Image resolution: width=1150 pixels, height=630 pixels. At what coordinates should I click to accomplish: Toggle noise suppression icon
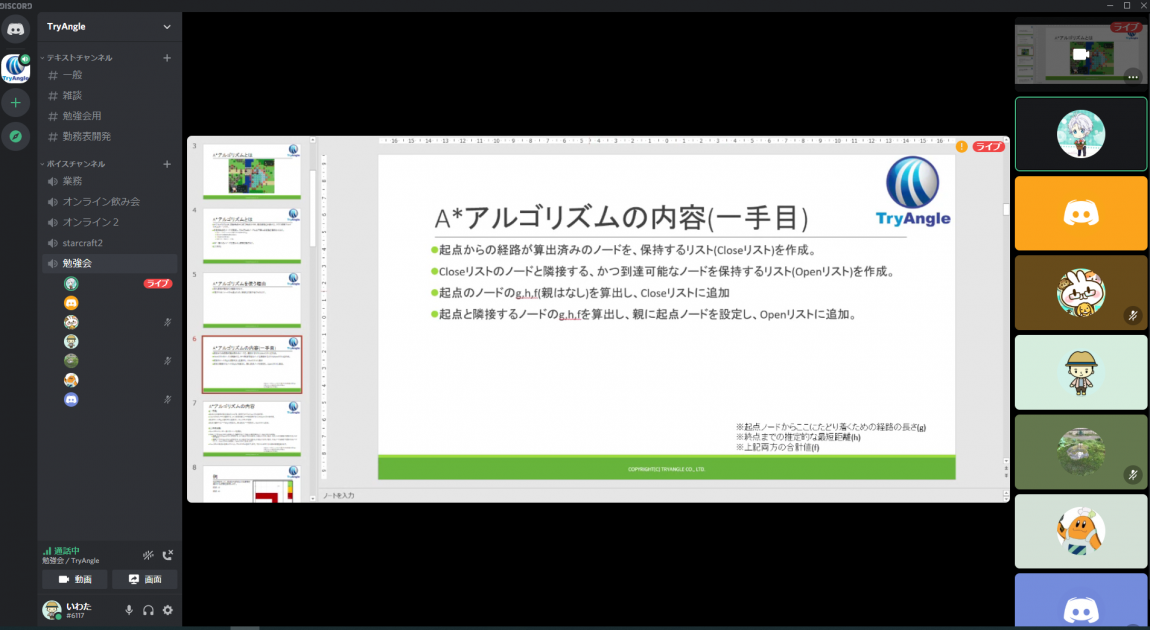tap(148, 554)
